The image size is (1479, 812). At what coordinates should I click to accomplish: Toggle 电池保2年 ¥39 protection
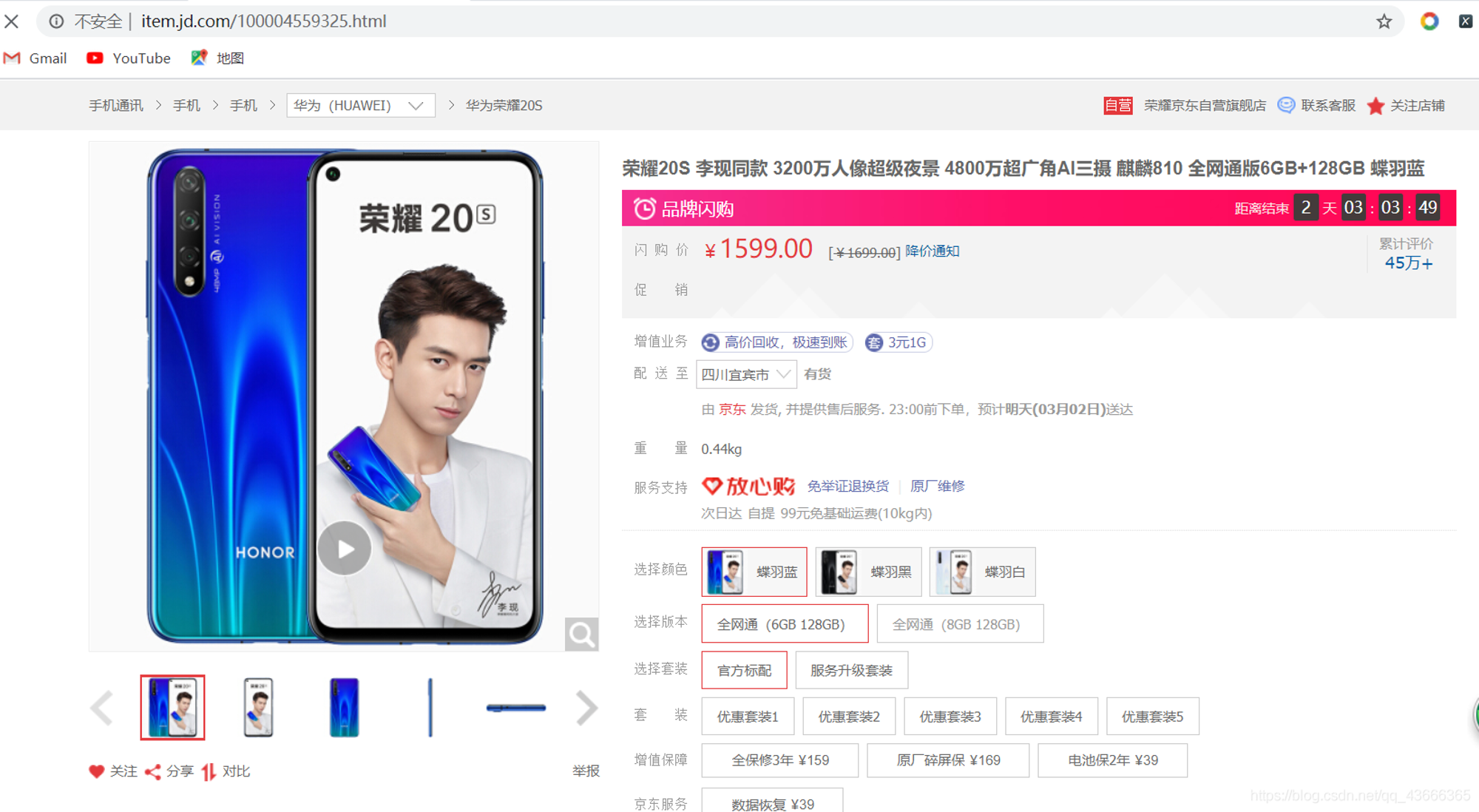[x=1113, y=760]
